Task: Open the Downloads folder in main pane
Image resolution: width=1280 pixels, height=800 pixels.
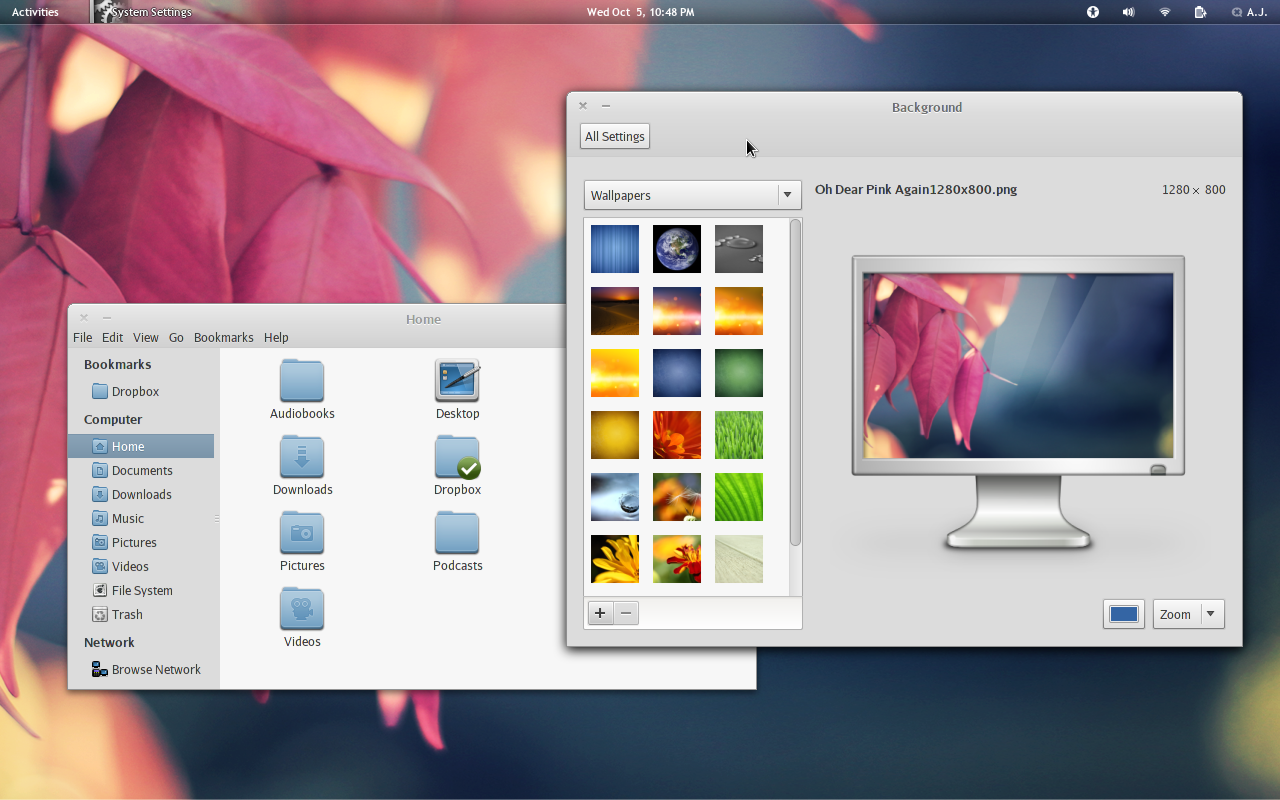Action: click(302, 457)
